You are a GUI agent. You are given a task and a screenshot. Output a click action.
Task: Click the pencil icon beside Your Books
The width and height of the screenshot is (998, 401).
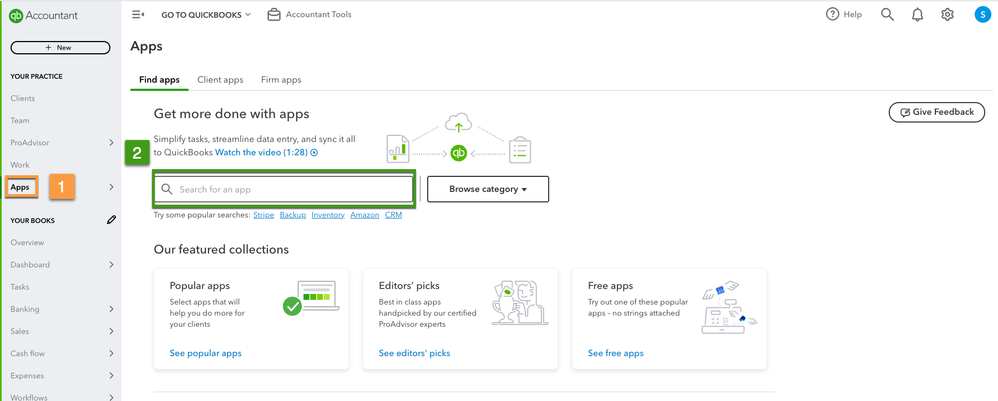coord(111,220)
